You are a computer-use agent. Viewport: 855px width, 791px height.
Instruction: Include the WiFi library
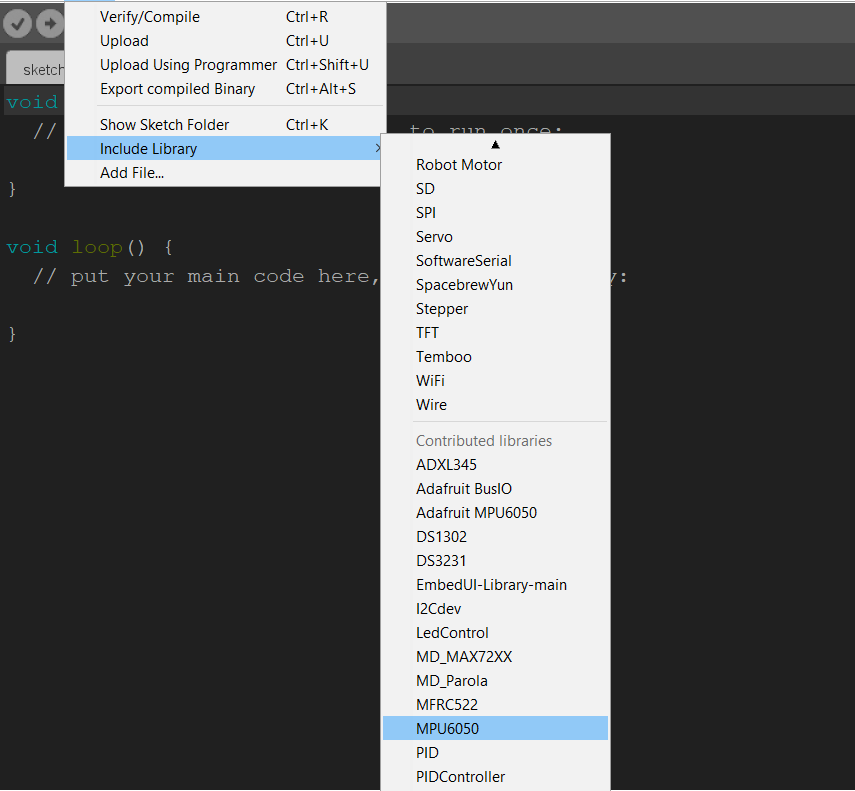495,381
